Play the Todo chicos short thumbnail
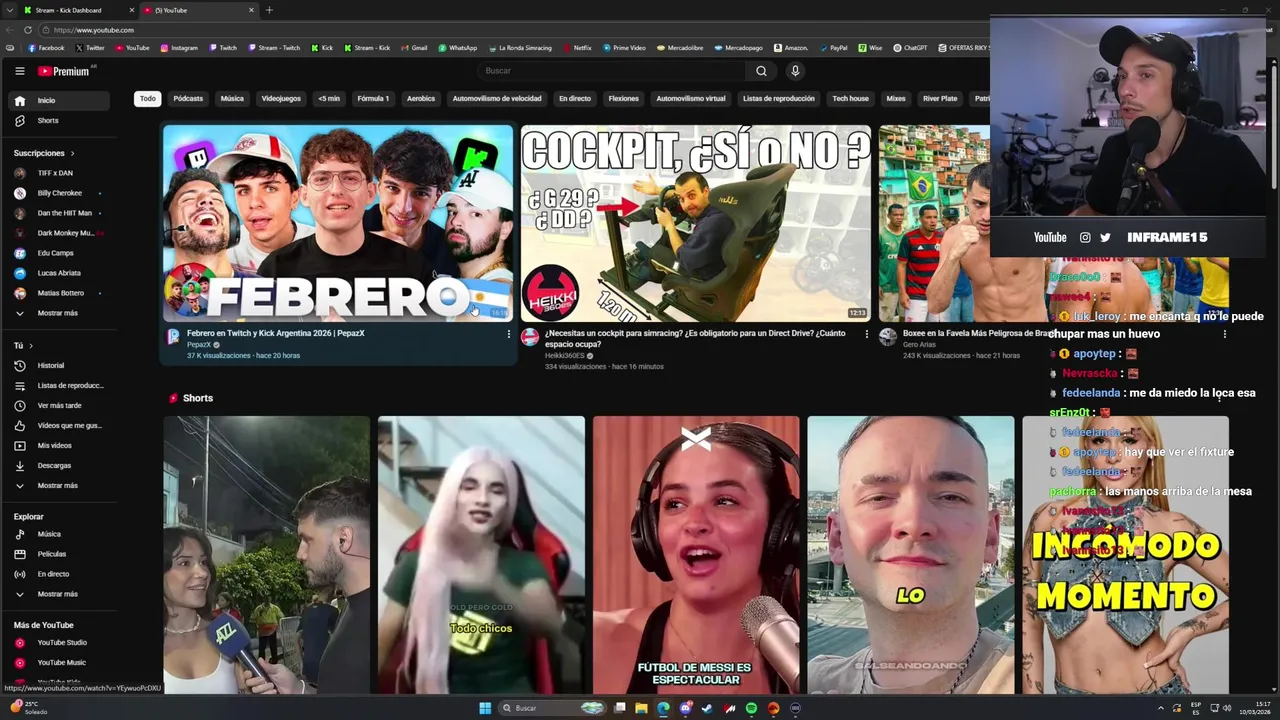Viewport: 1280px width, 720px height. tap(481, 555)
